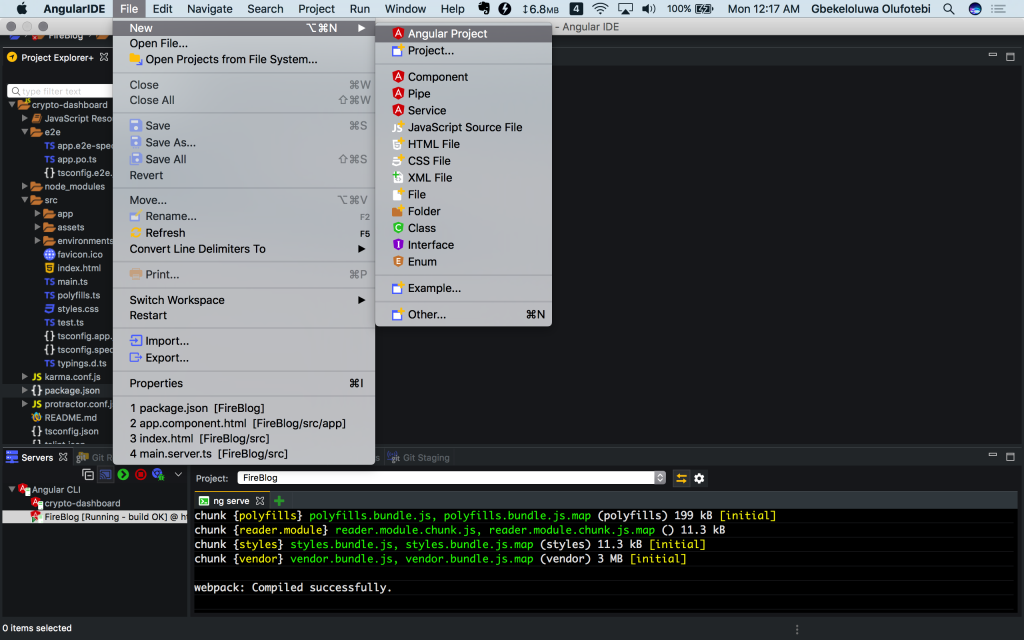1024x640 pixels.
Task: Toggle the link with editor icon in Servers
Action: pyautogui.click(x=105, y=475)
